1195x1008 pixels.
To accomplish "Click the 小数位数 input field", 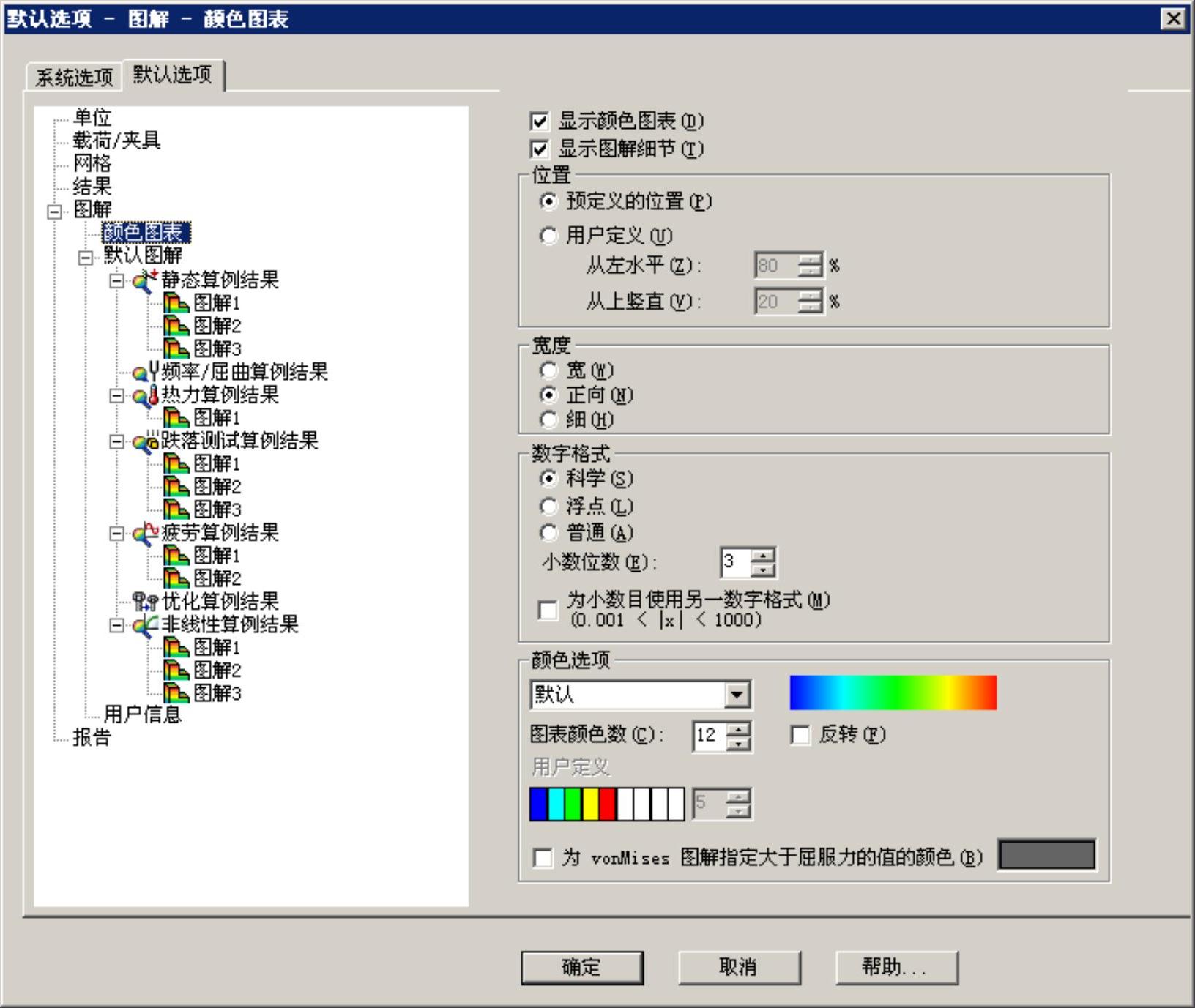I will (736, 562).
